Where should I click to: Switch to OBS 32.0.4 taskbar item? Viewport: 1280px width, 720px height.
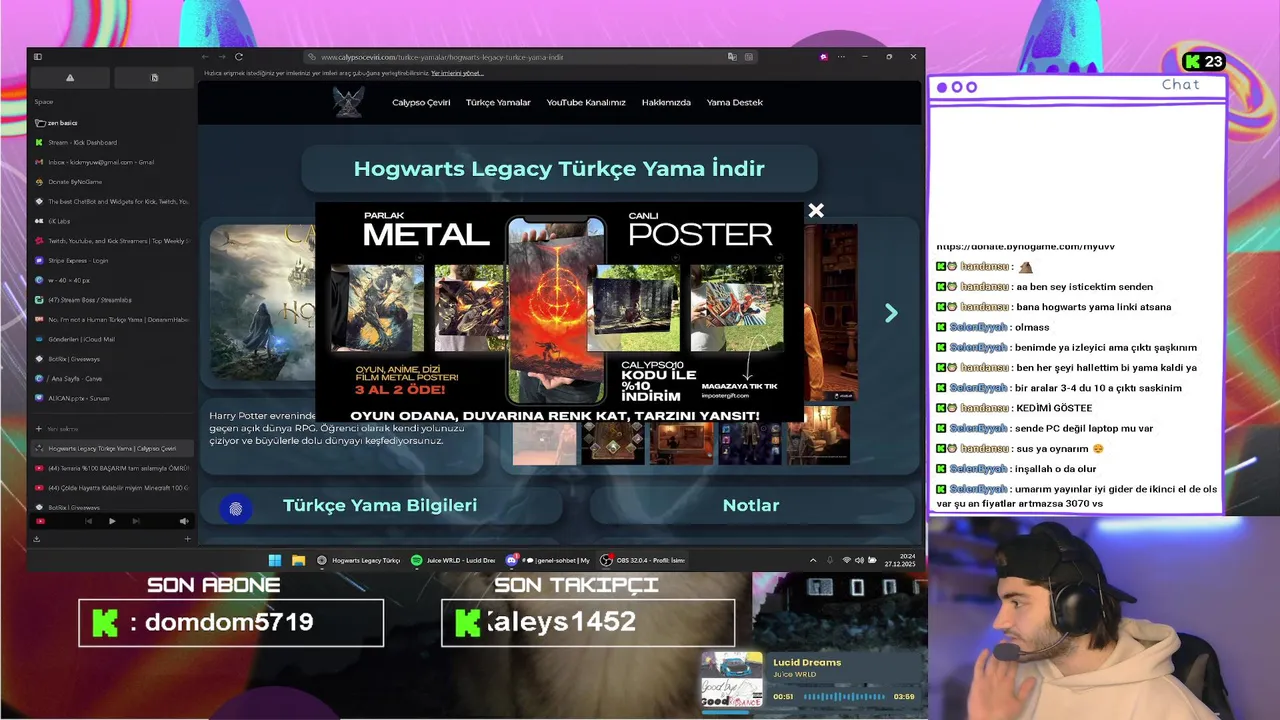(642, 560)
